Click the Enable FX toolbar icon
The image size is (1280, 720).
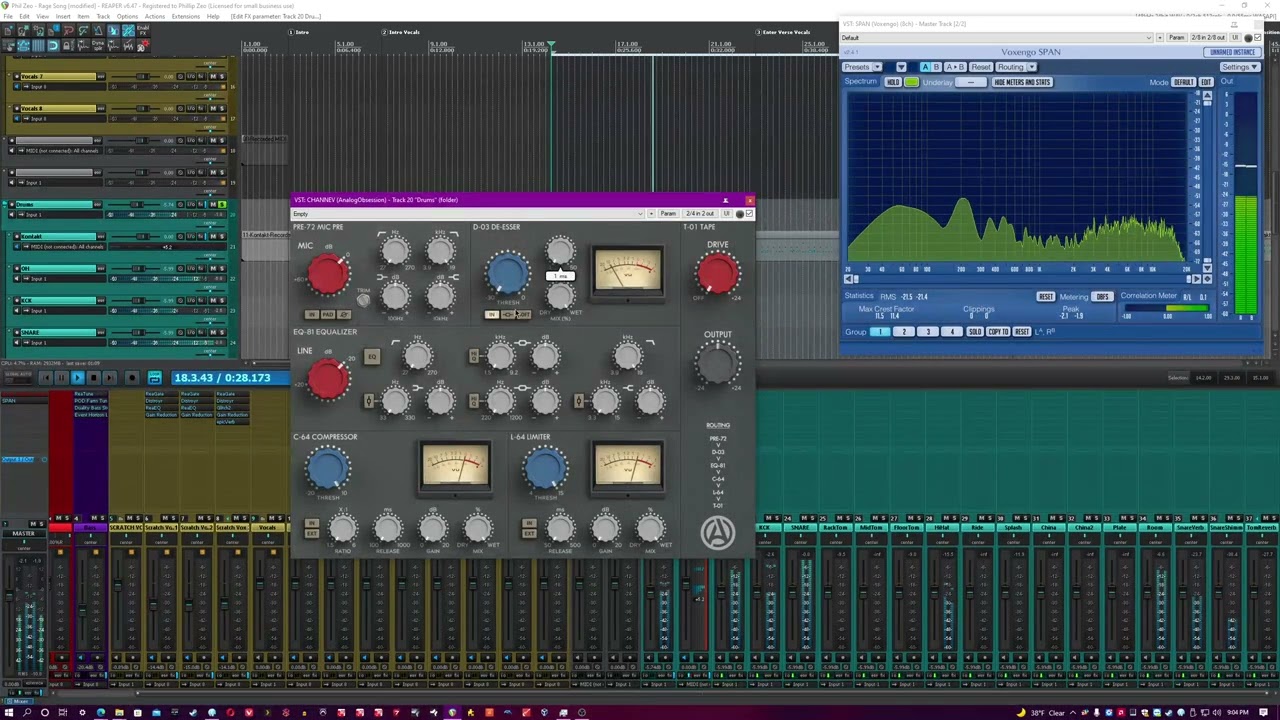(x=143, y=31)
